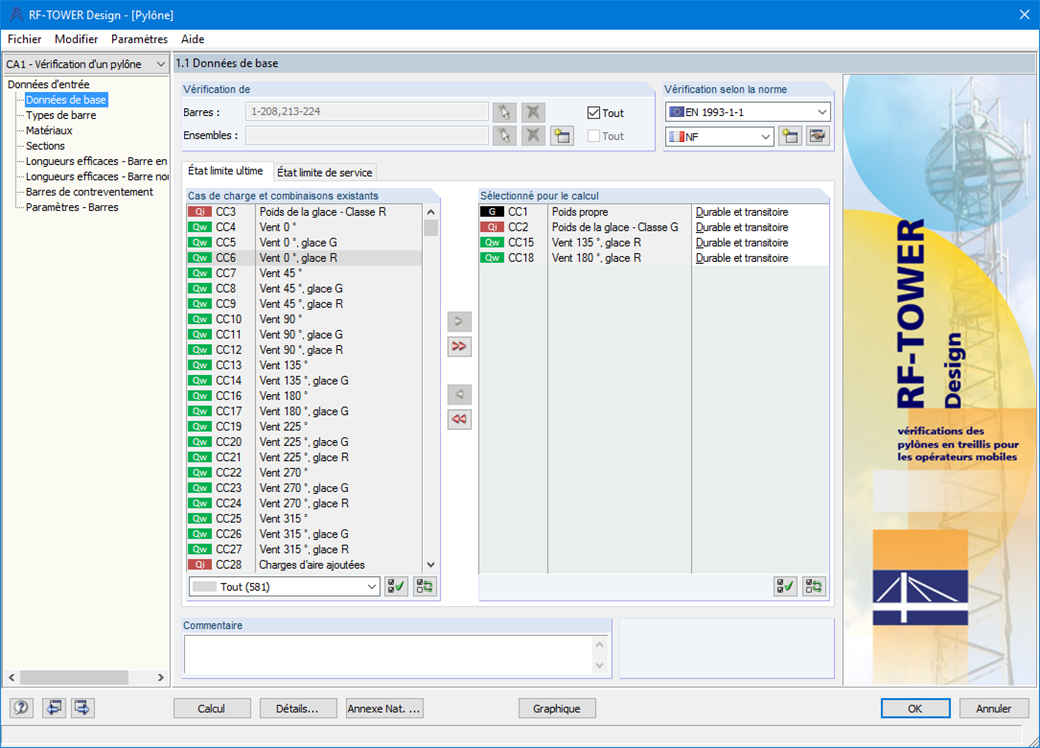This screenshot has height=748, width=1040.
Task: Remove the selected load case with the left arrow
Action: pos(459,395)
